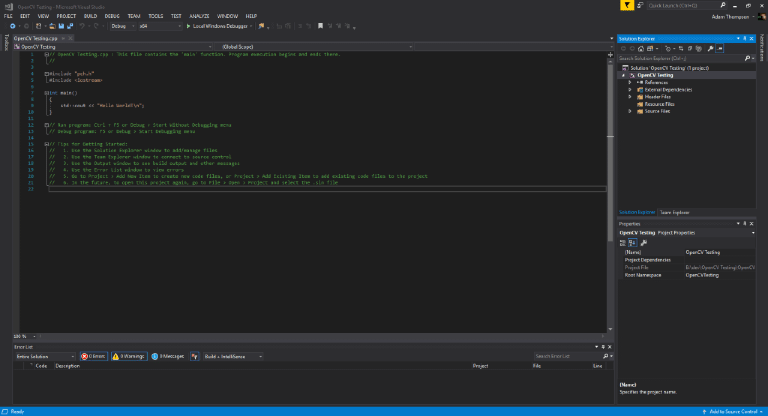Click the green Start debugging arrow
Screen dimensions: 768x416
[188, 26]
